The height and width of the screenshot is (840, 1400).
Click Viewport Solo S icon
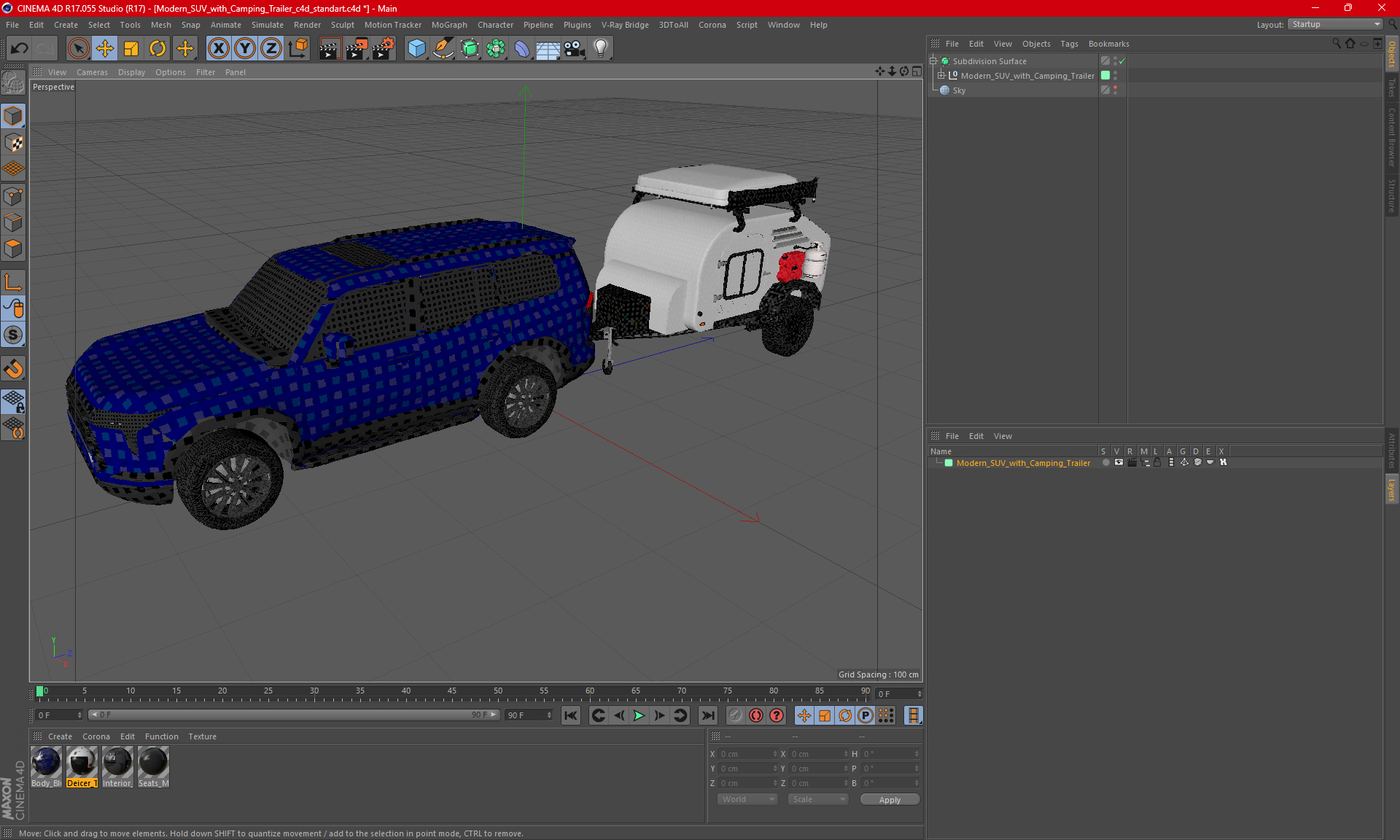pyautogui.click(x=14, y=335)
